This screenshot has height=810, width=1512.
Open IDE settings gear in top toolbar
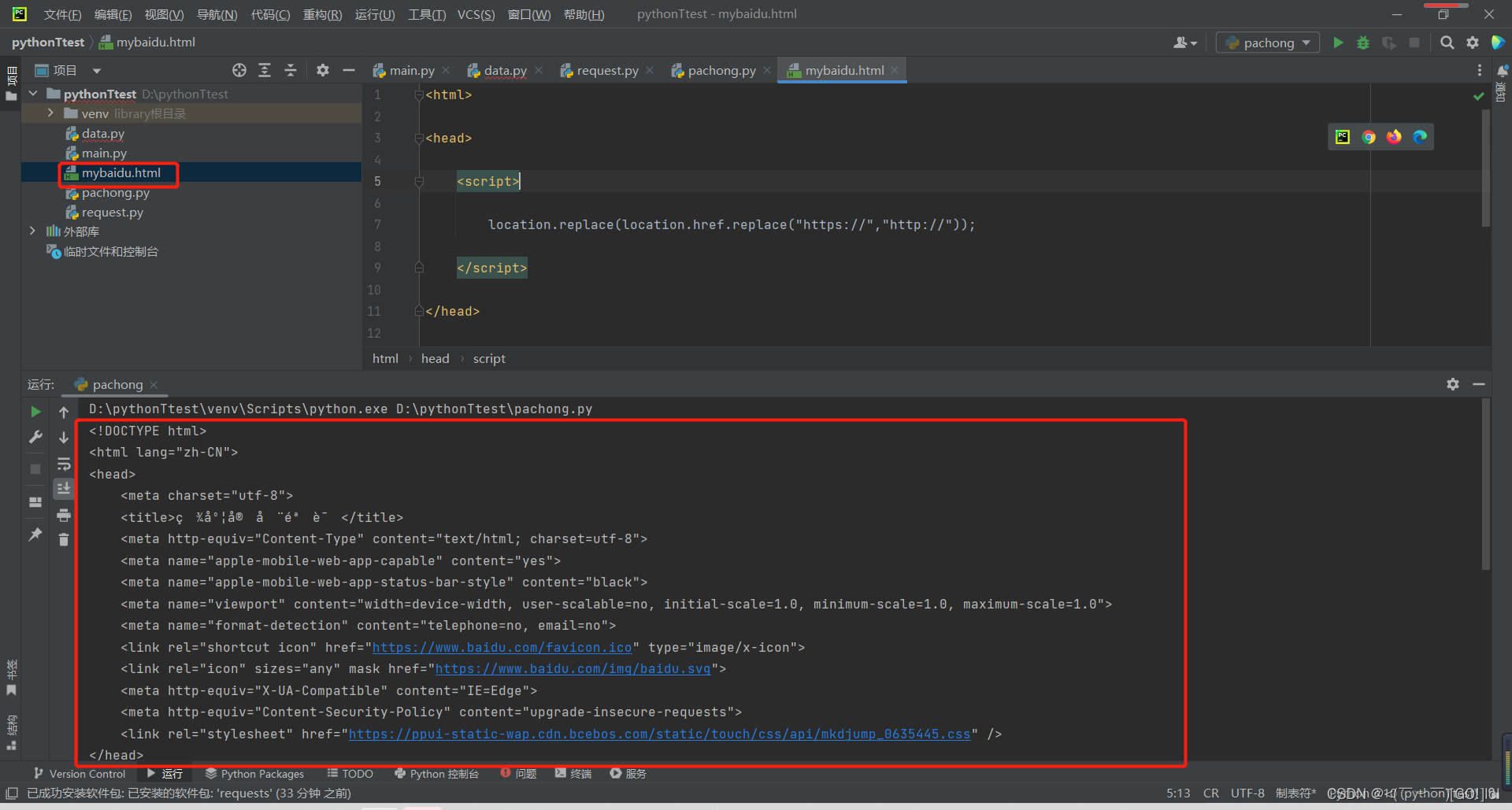pyautogui.click(x=1473, y=43)
